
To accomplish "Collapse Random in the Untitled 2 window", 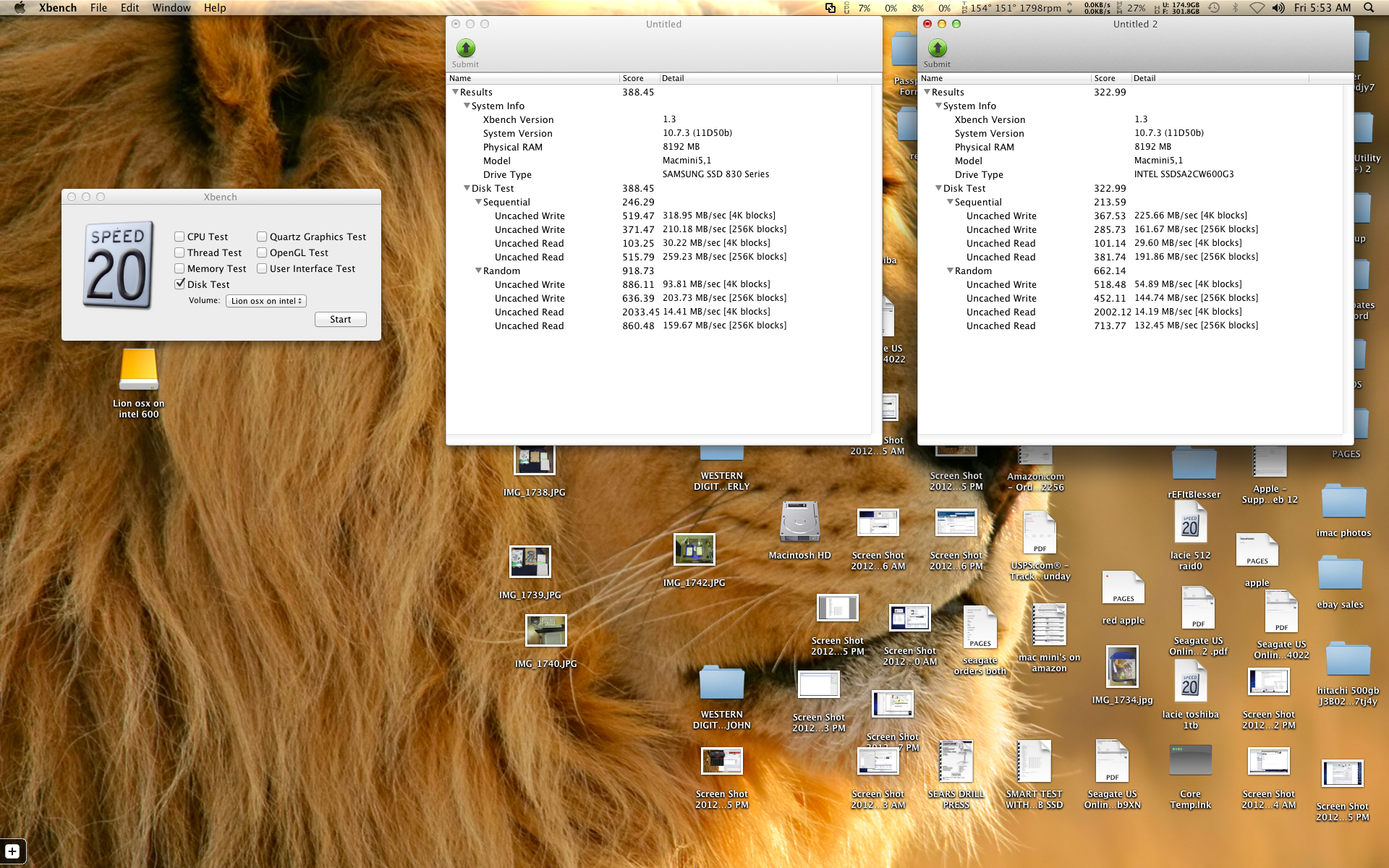I will [x=950, y=271].
